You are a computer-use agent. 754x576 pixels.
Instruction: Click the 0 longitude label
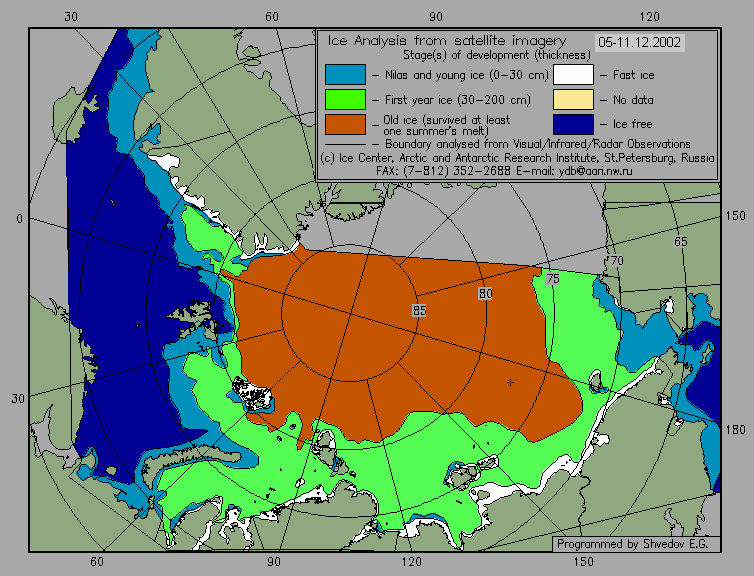tap(19, 219)
